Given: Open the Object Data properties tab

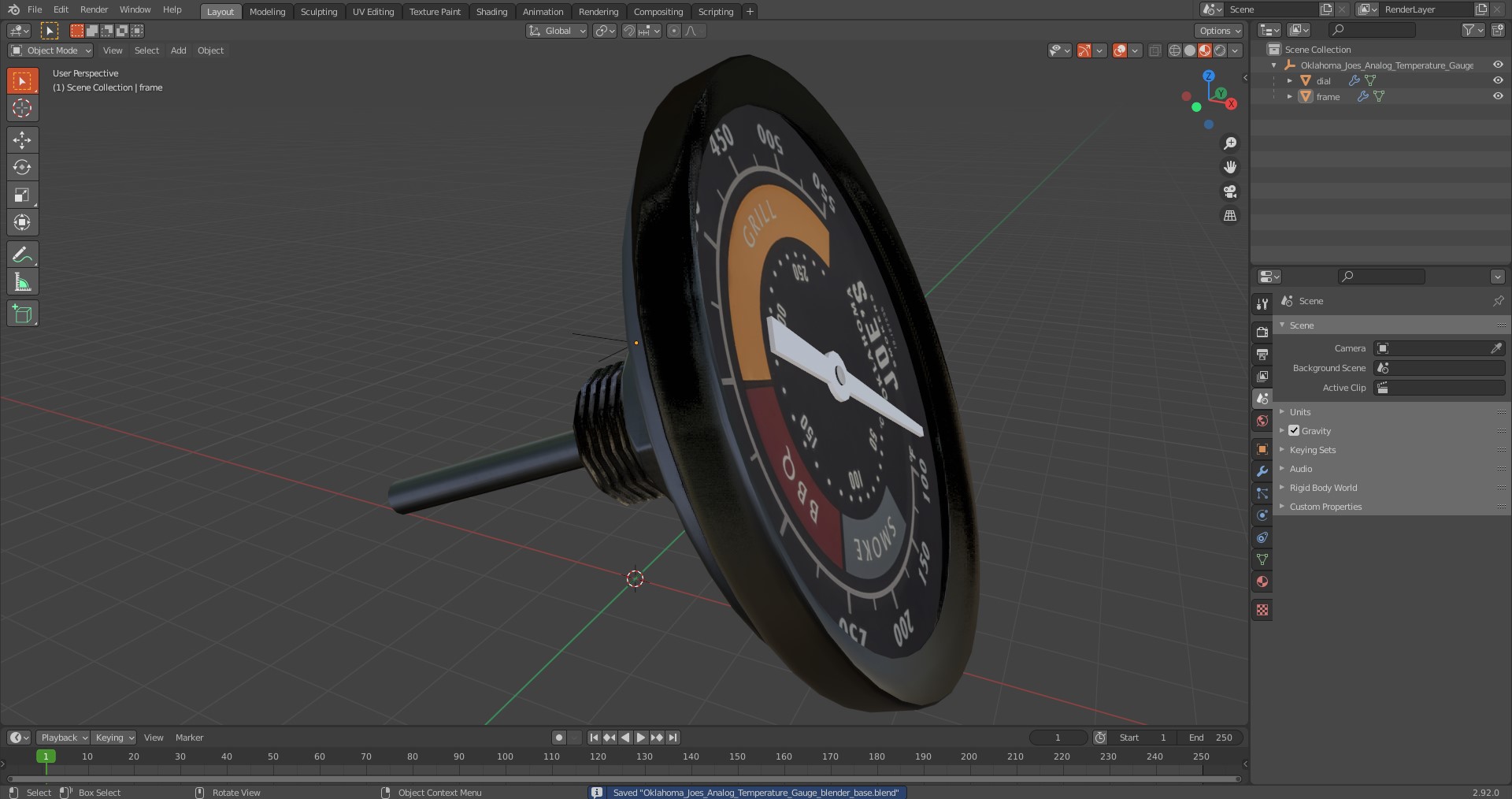Looking at the screenshot, I should (1262, 559).
